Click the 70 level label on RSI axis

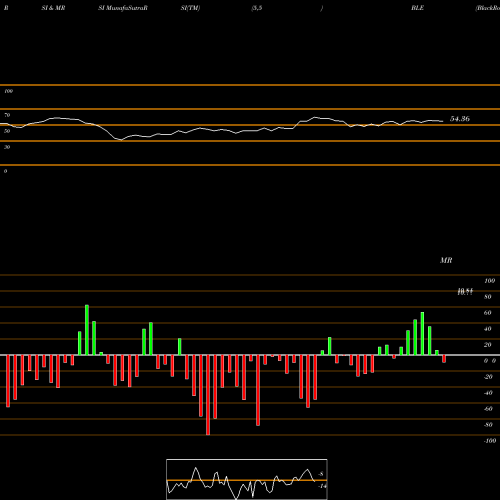(7, 115)
